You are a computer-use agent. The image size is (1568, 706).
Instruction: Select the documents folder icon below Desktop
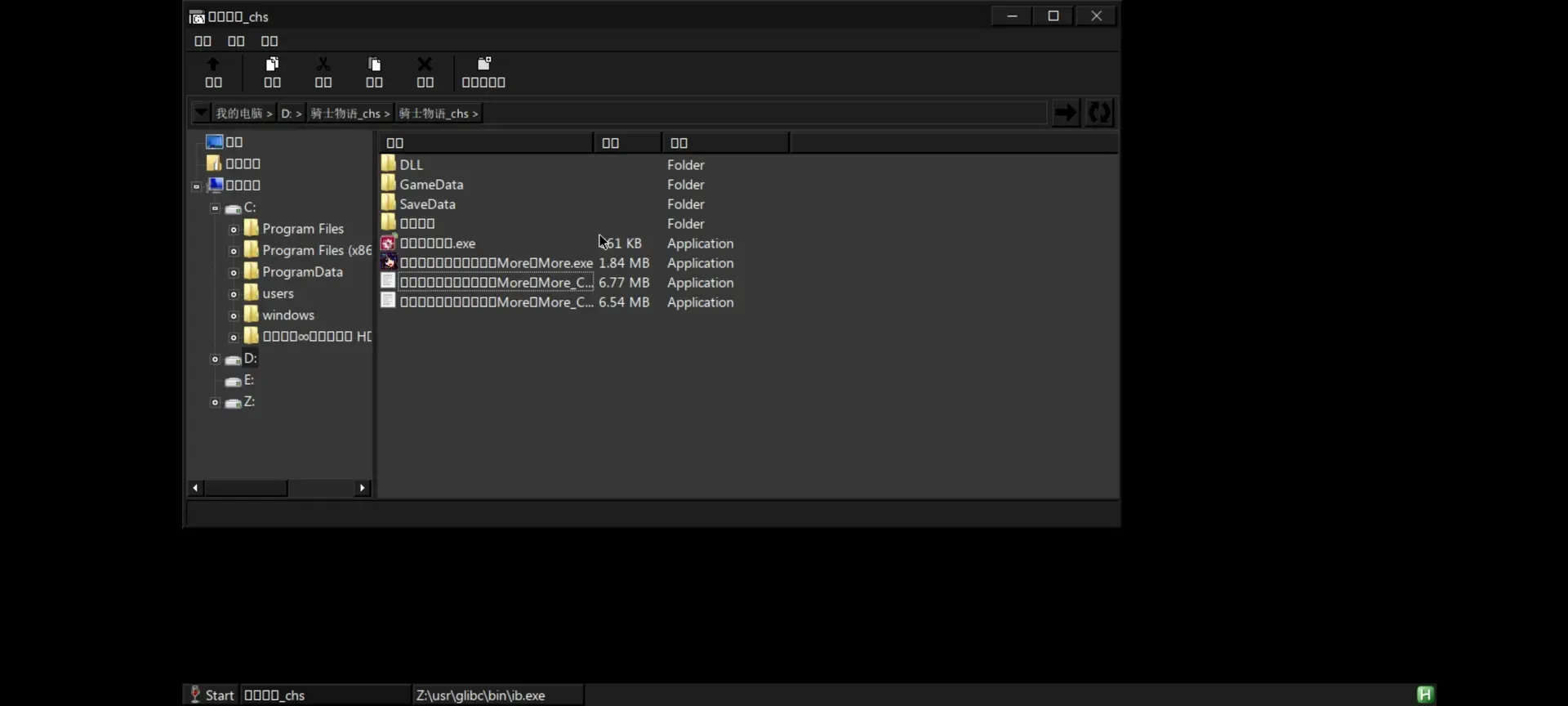[x=214, y=163]
